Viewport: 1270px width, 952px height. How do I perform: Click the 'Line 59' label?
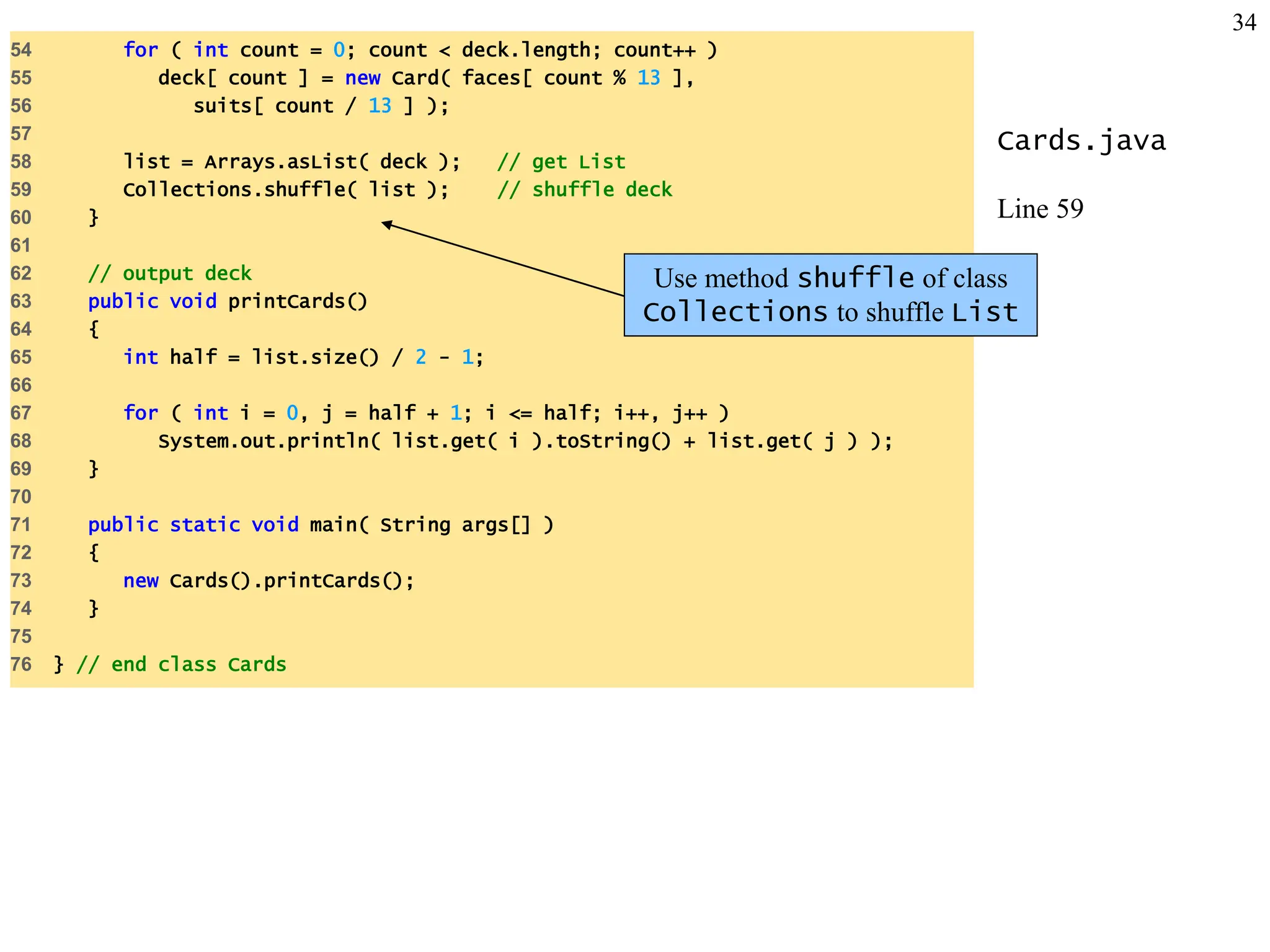[1040, 209]
